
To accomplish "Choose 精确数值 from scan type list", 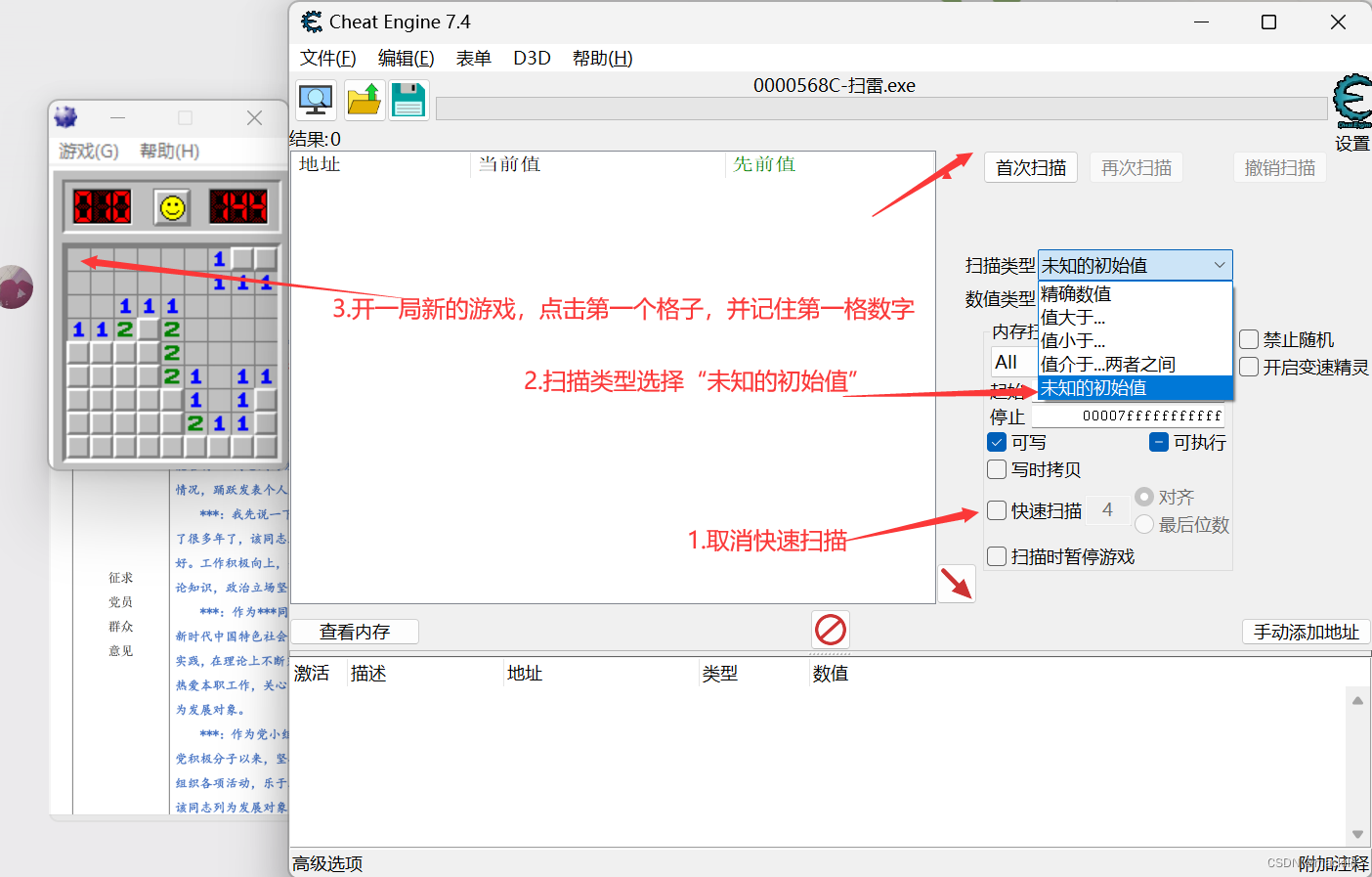I will coord(1135,294).
